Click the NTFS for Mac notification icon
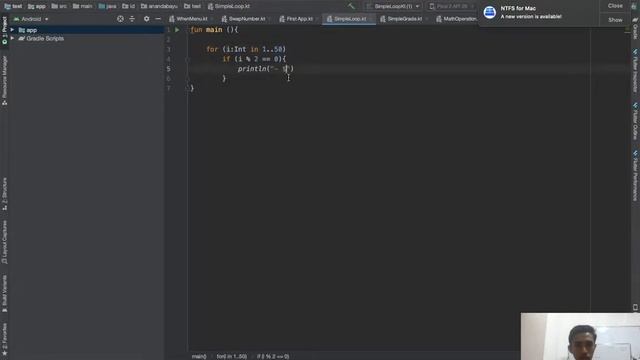The image size is (640, 360). click(489, 12)
